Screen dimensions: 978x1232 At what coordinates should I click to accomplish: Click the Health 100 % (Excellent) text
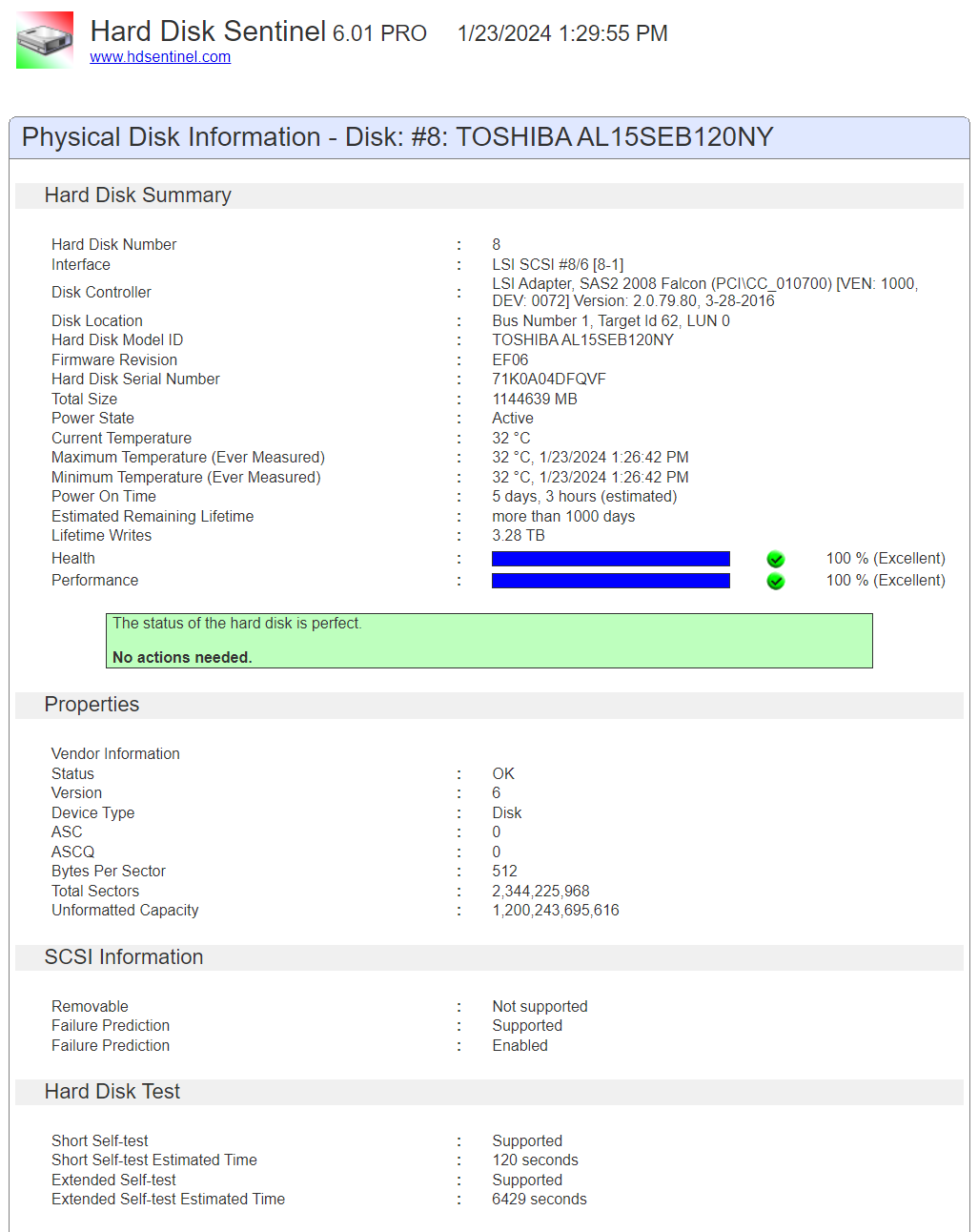point(886,559)
